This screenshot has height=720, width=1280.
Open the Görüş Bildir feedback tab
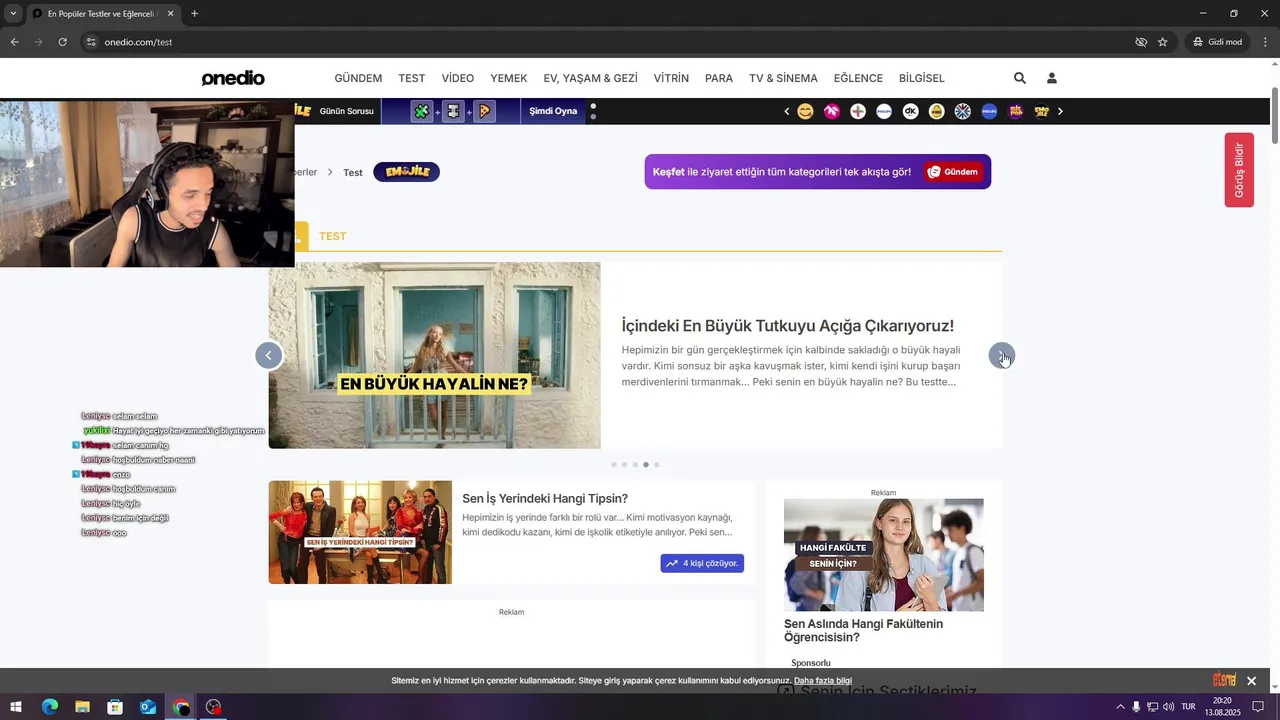tap(1239, 170)
